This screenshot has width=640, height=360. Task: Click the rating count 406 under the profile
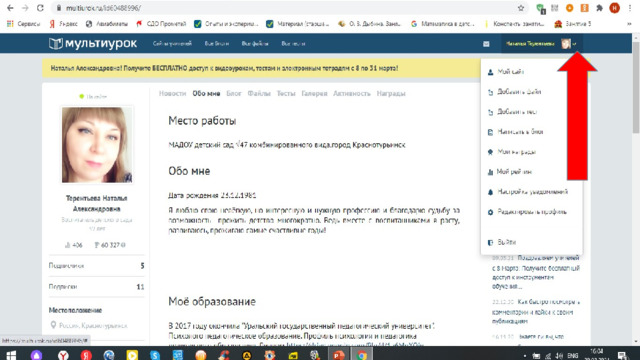coord(74,245)
